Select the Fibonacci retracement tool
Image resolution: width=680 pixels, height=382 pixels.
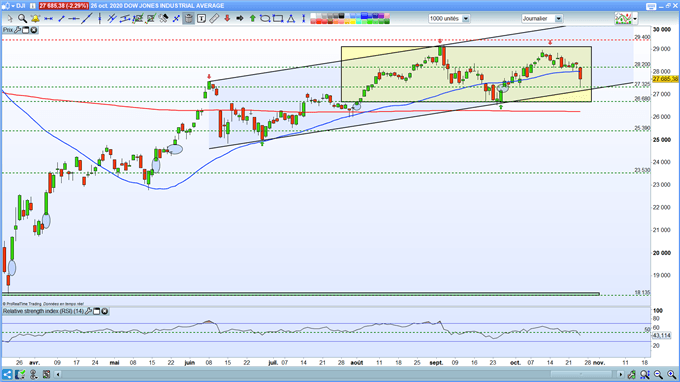pos(138,19)
